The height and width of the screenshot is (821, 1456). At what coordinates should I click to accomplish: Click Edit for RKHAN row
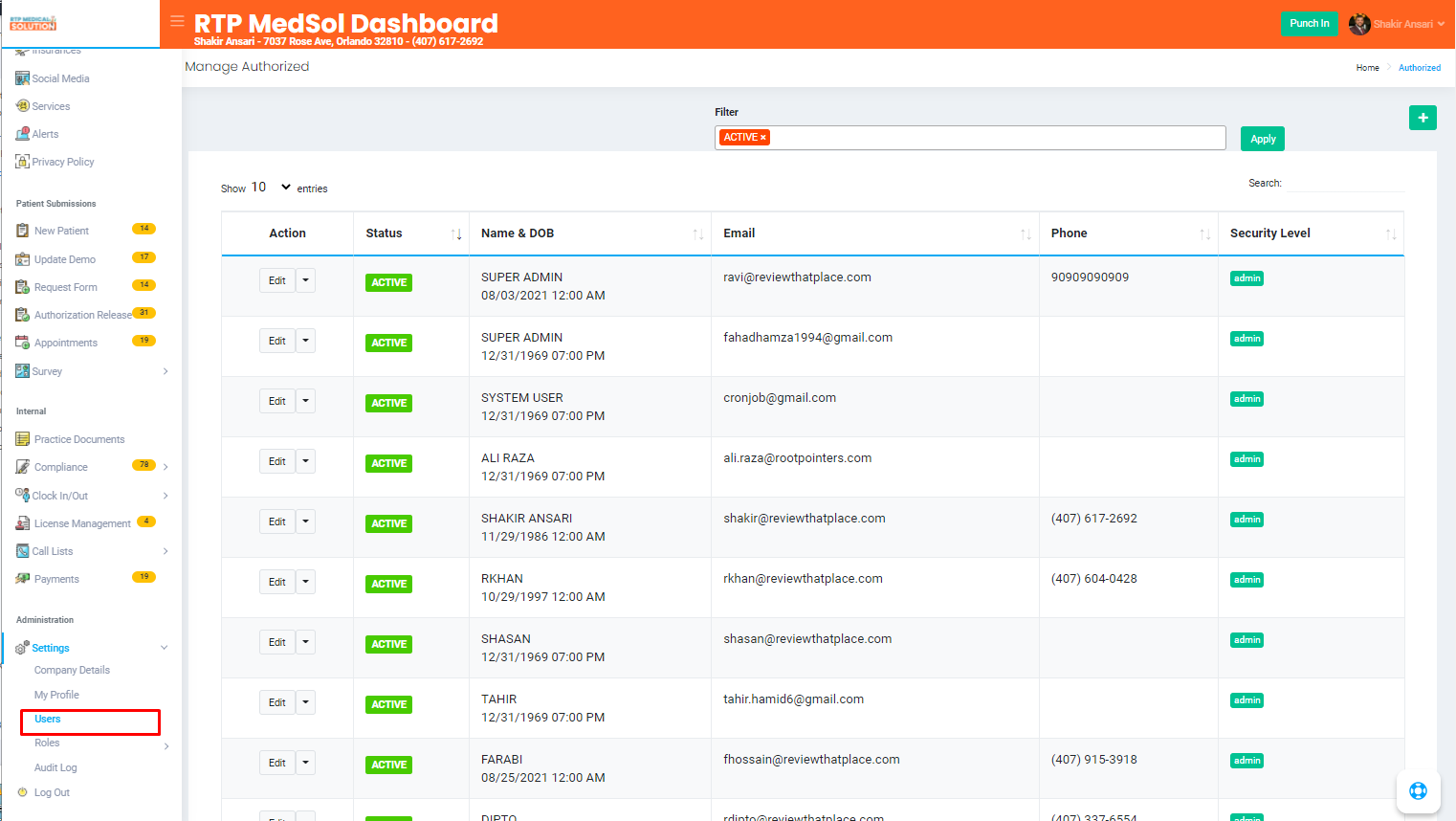pos(277,582)
